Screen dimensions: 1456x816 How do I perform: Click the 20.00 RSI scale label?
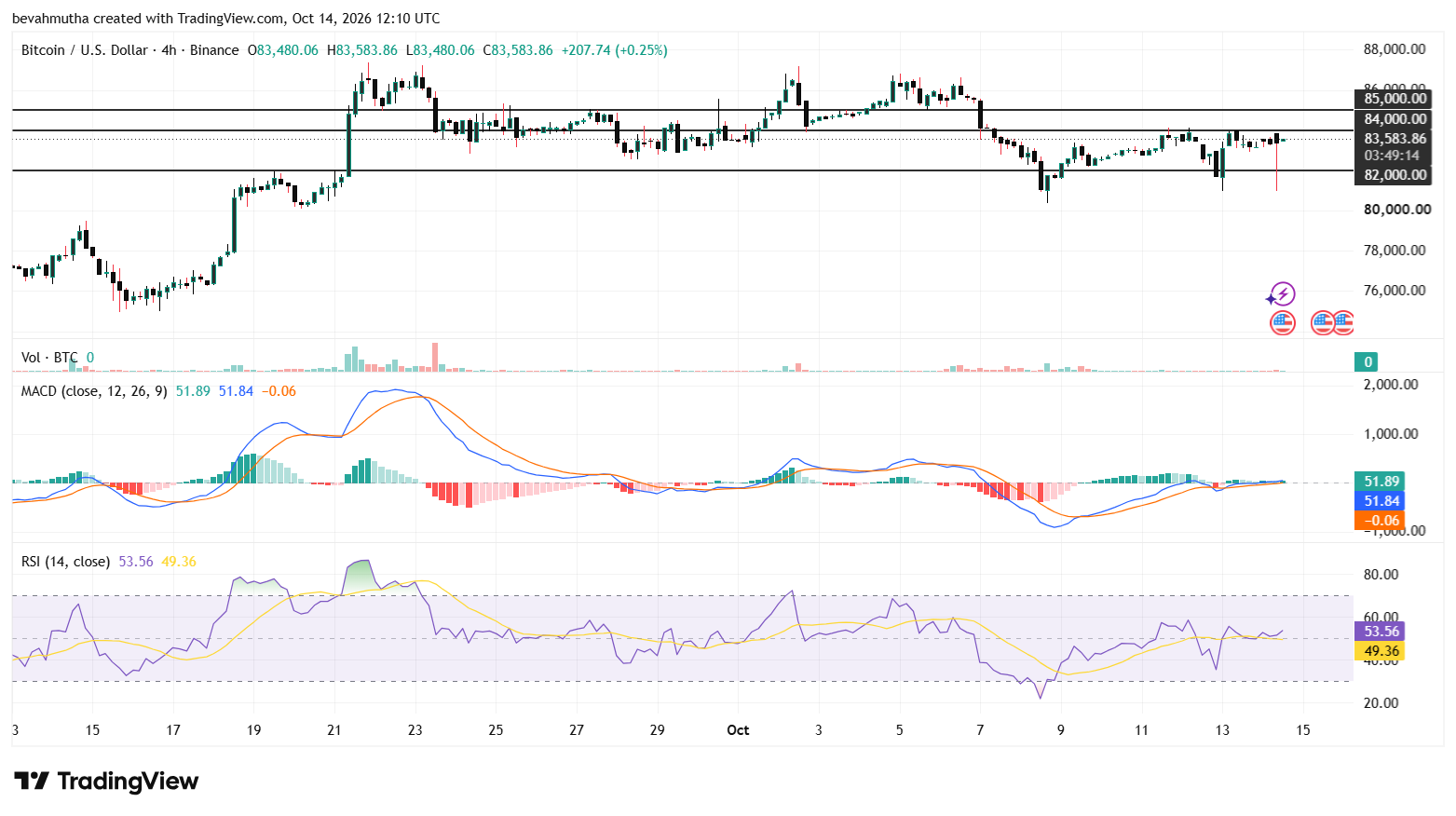click(x=1381, y=703)
